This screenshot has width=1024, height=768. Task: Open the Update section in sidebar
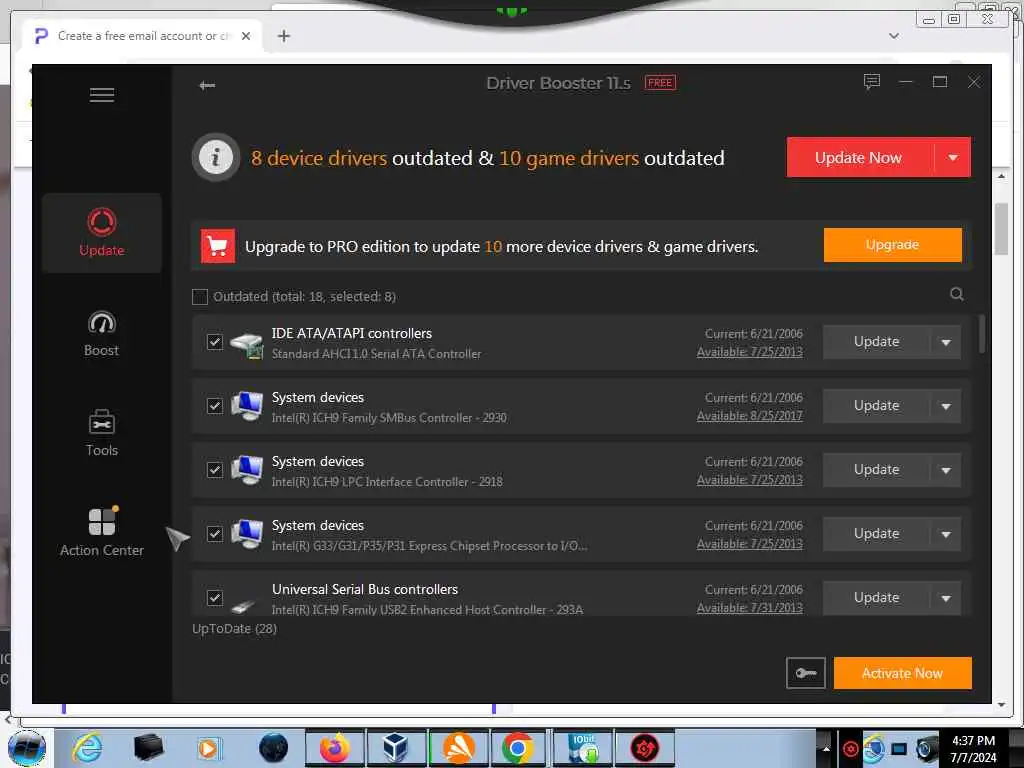tap(101, 232)
